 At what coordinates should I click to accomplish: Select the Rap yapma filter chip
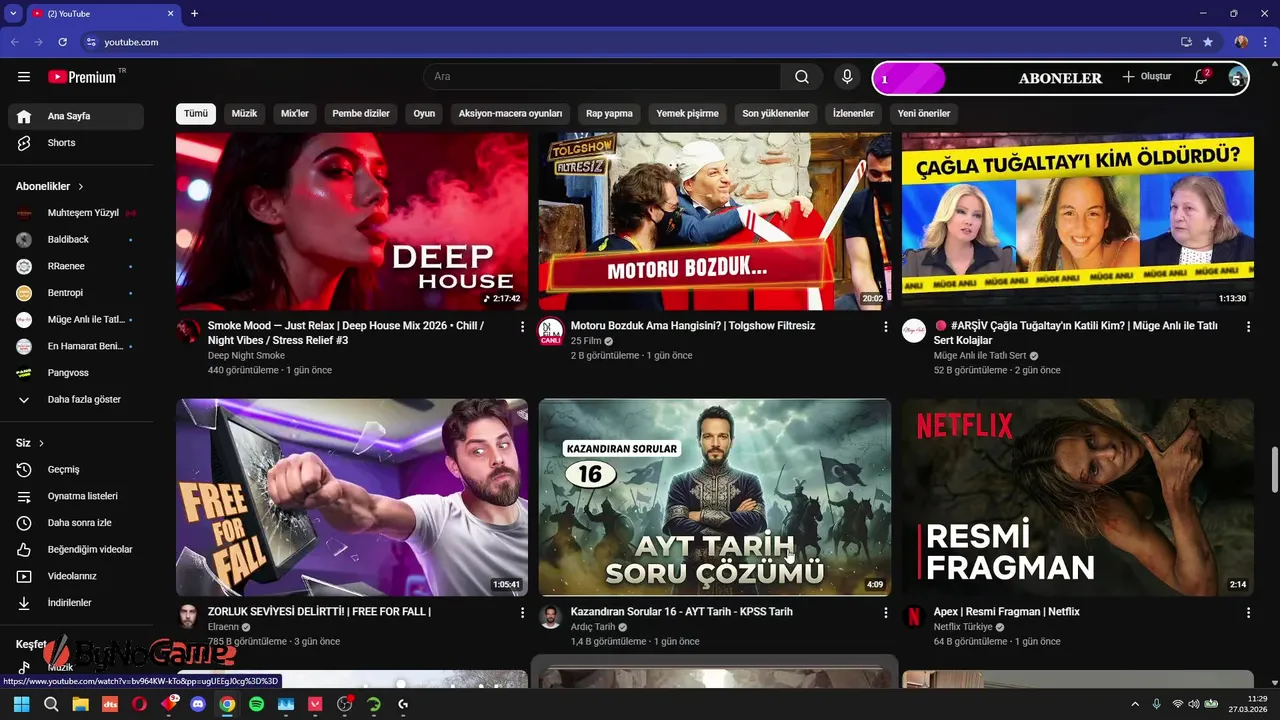[x=609, y=113]
